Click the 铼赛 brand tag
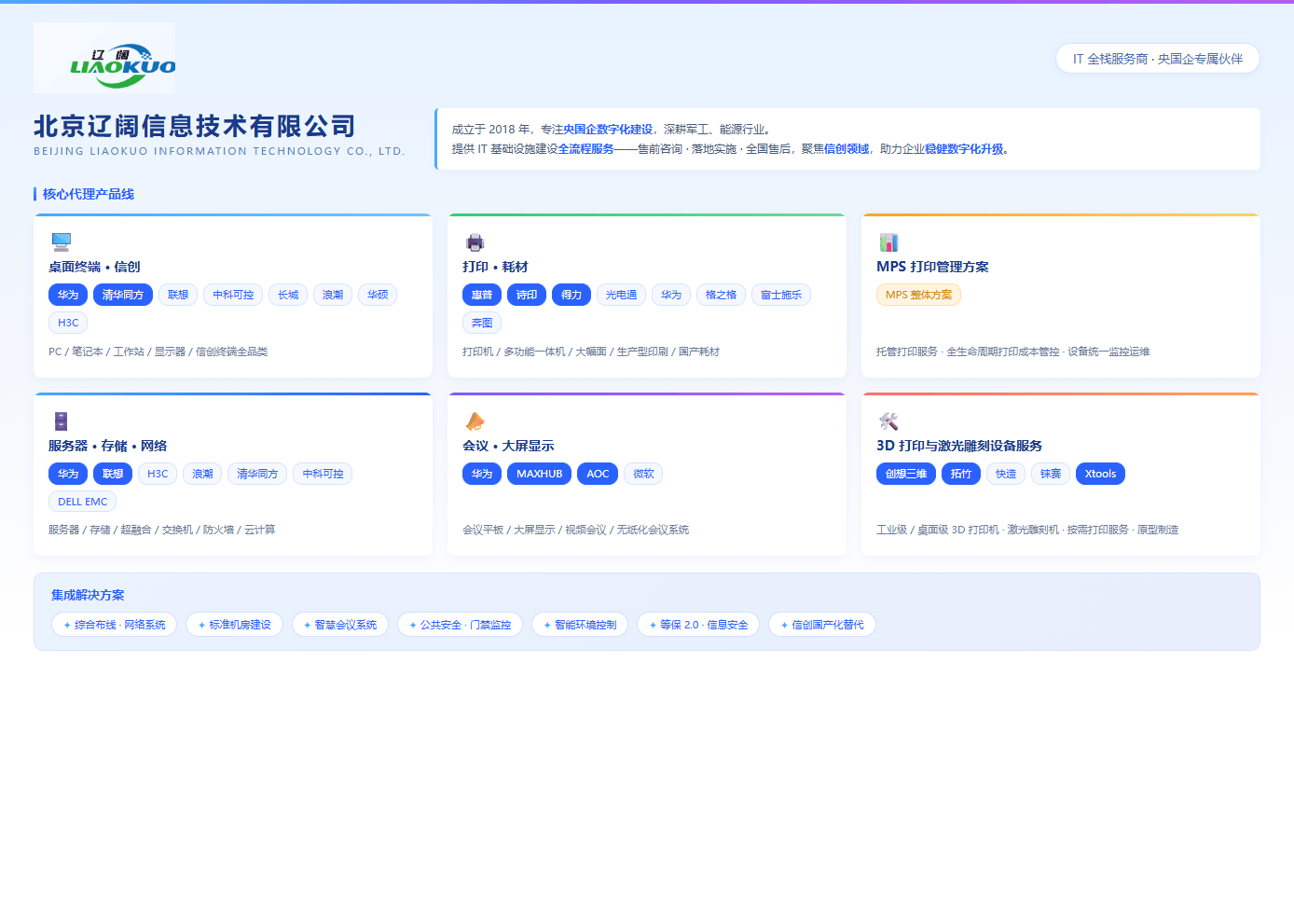 [1051, 474]
